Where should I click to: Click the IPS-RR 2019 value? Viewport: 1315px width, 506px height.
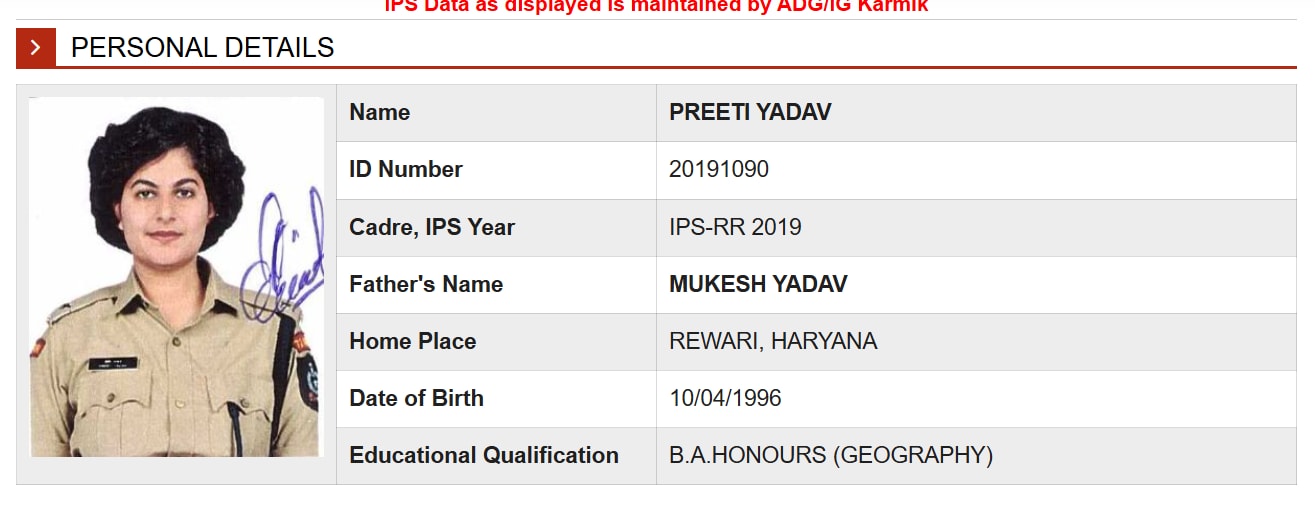coord(735,227)
